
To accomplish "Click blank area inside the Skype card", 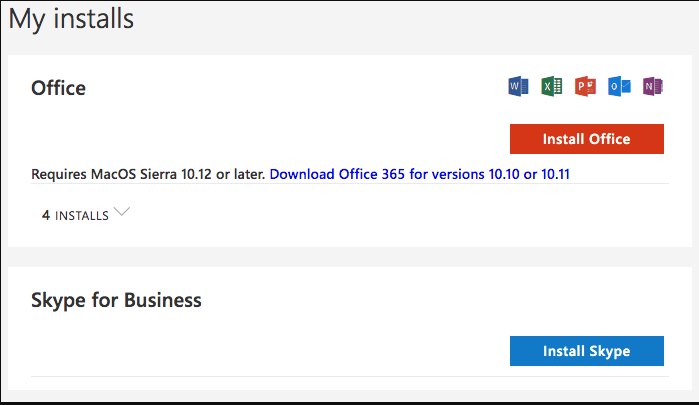I will click(300, 340).
